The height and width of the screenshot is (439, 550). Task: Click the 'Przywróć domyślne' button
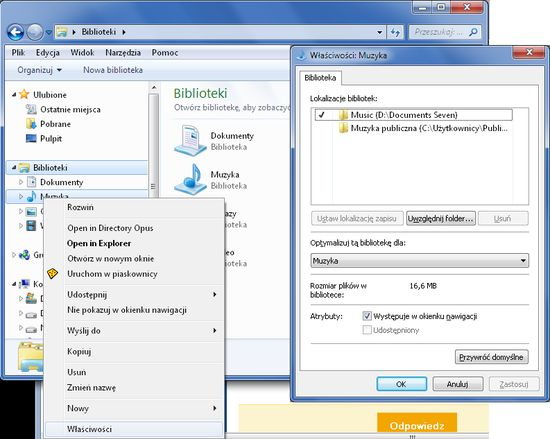coord(491,357)
